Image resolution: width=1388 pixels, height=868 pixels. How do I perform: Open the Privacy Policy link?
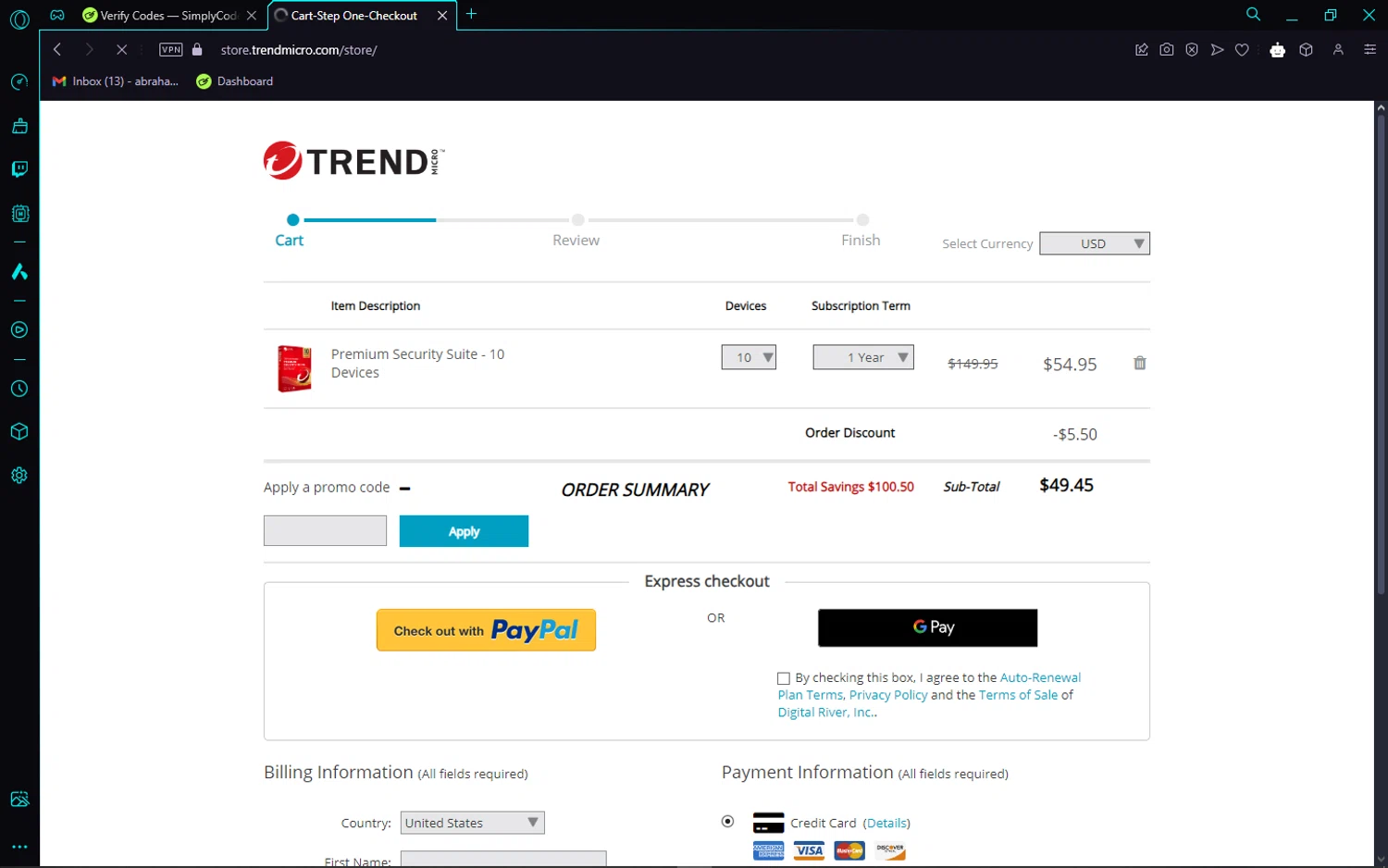pyautogui.click(x=888, y=695)
